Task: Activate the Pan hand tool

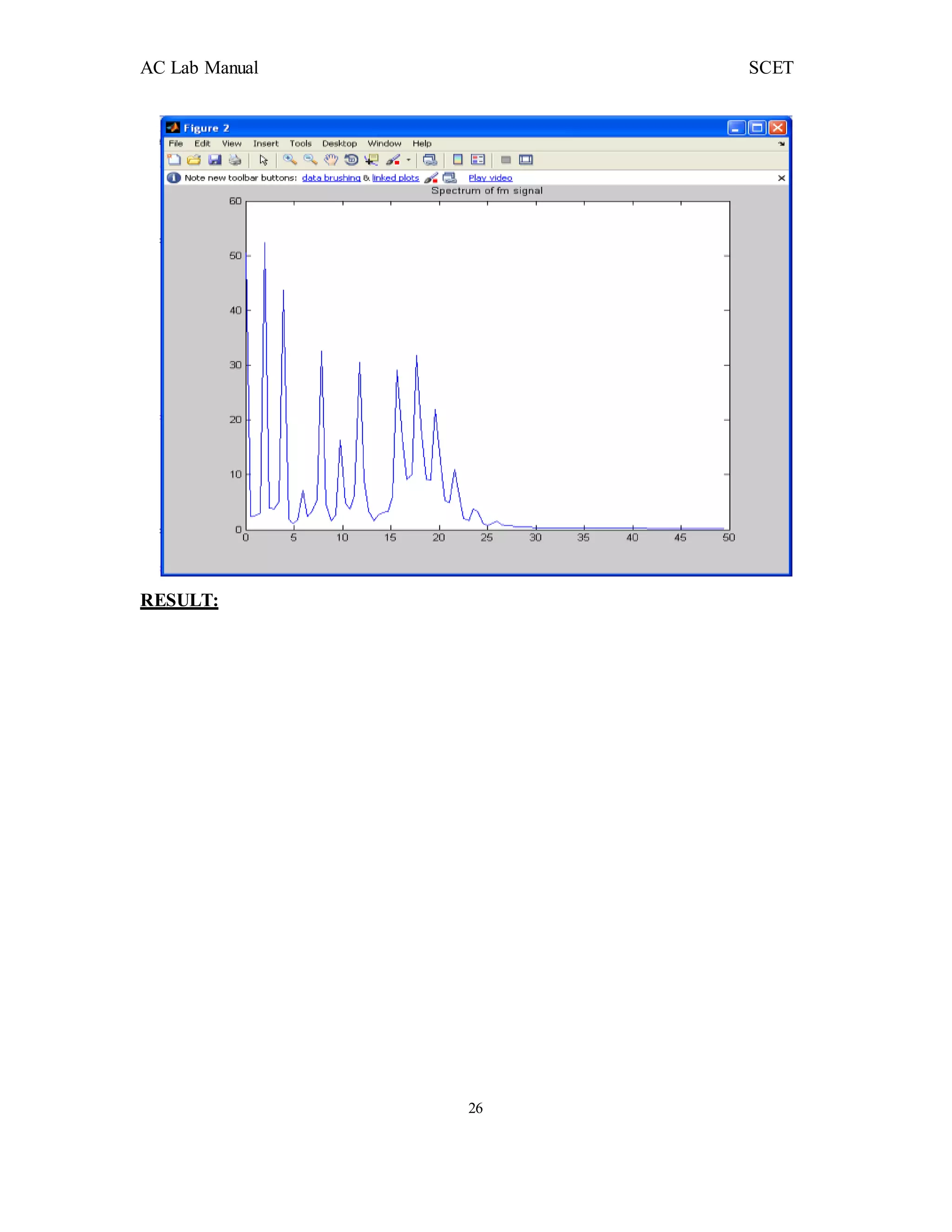Action: coord(331,160)
